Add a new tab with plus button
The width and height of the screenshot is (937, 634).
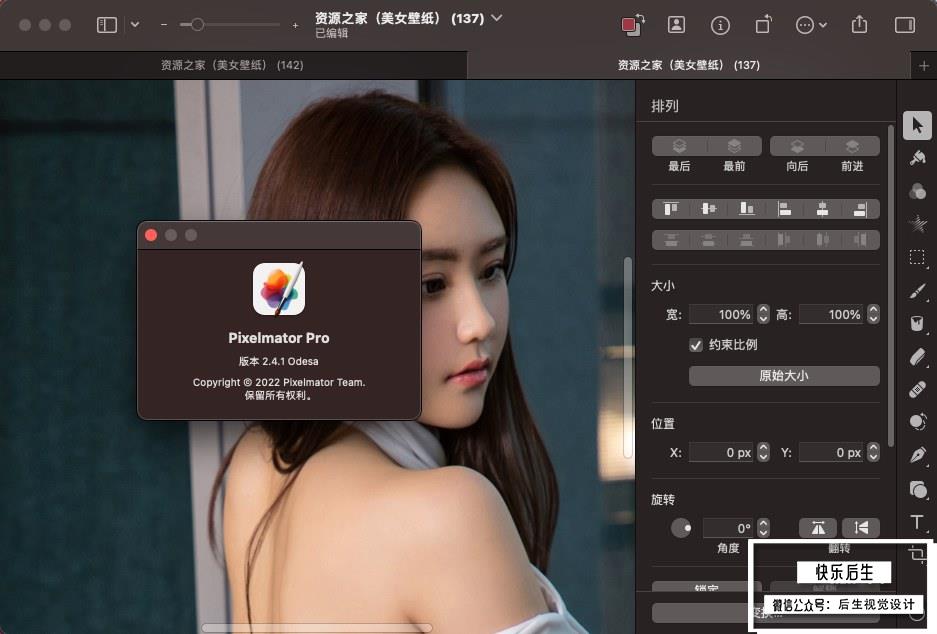pos(924,66)
